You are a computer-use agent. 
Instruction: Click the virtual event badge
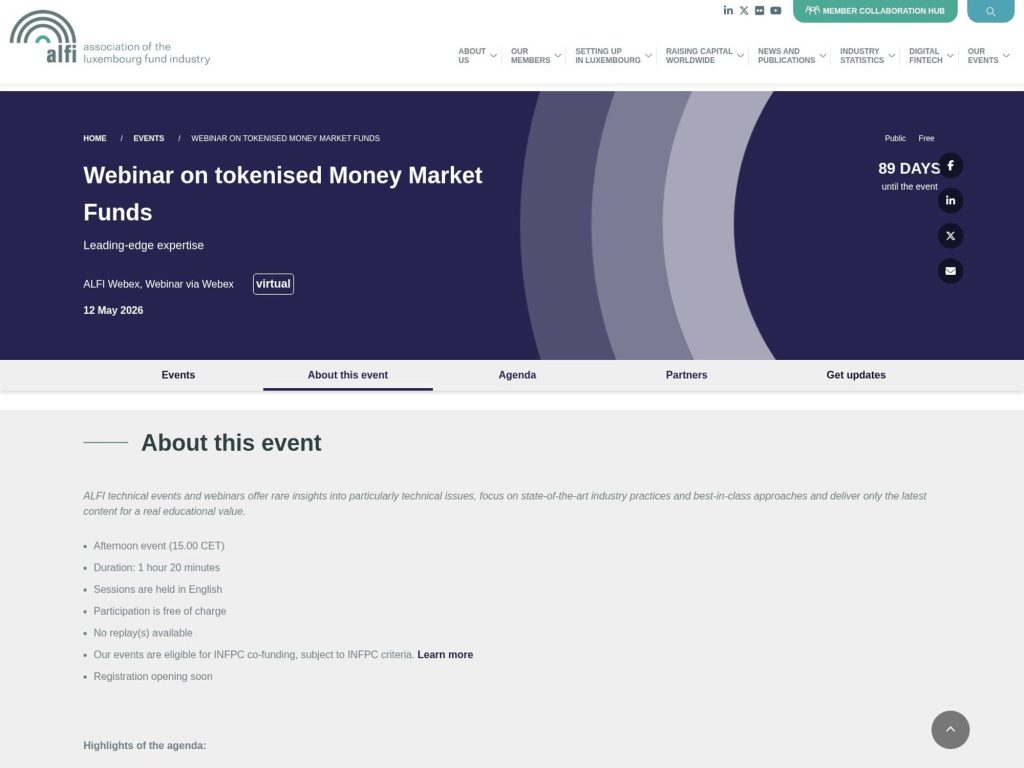(x=273, y=284)
